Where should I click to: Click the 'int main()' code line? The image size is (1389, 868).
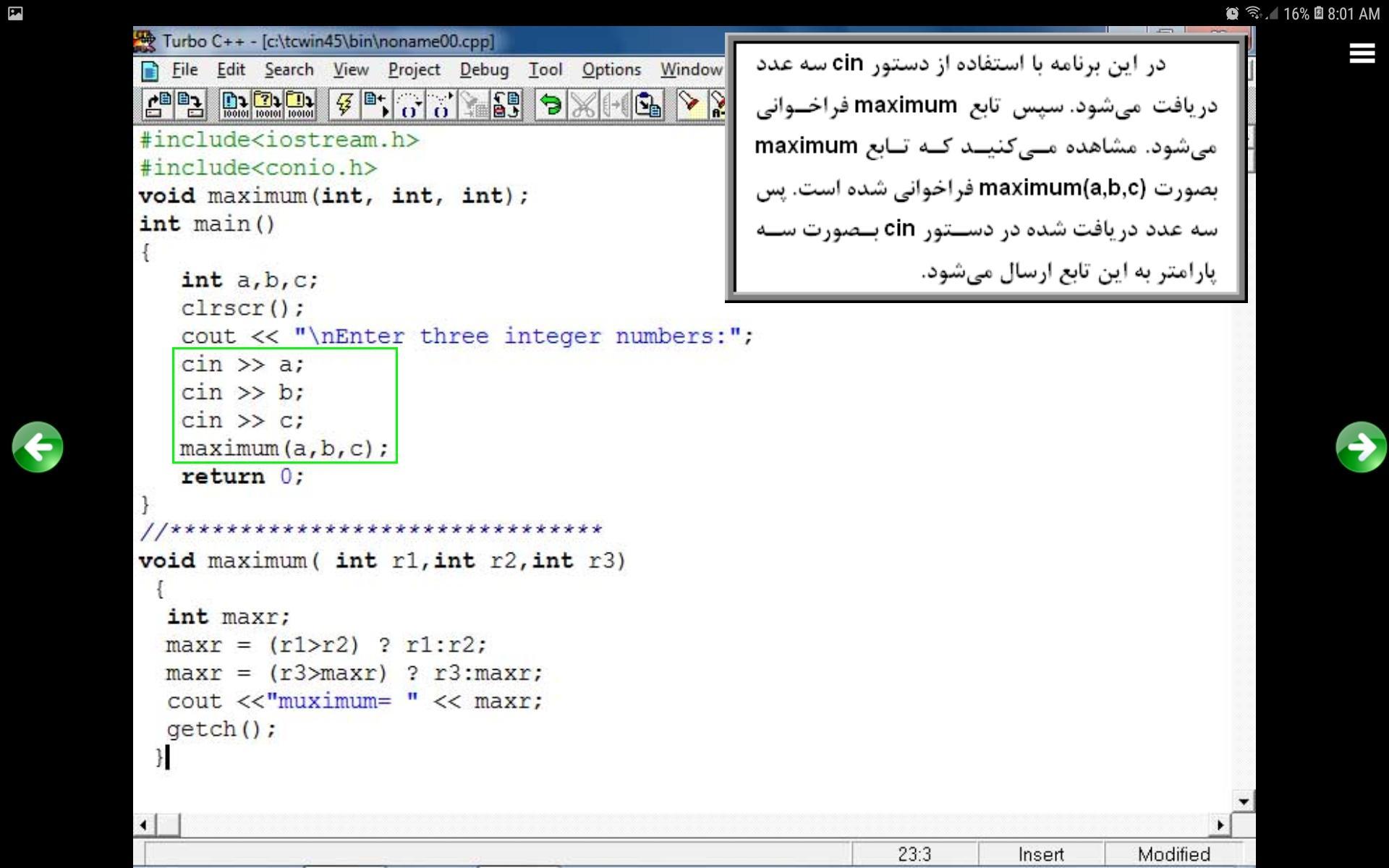207,224
